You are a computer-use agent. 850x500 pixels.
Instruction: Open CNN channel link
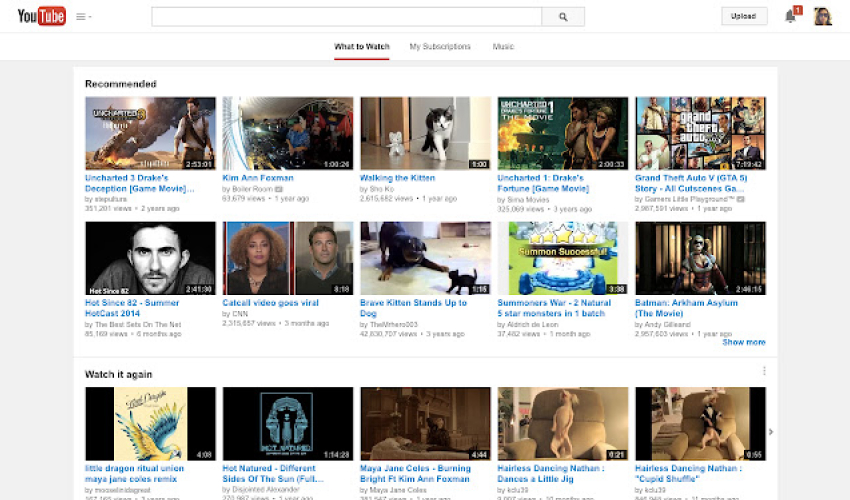coord(240,314)
